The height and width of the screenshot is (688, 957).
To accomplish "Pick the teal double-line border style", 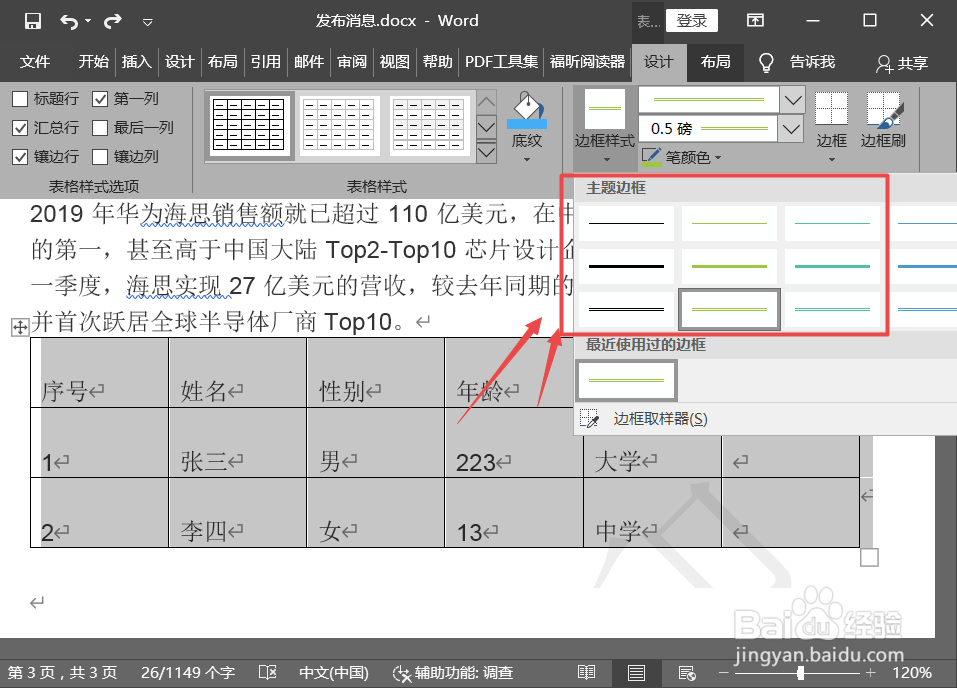I will click(832, 310).
